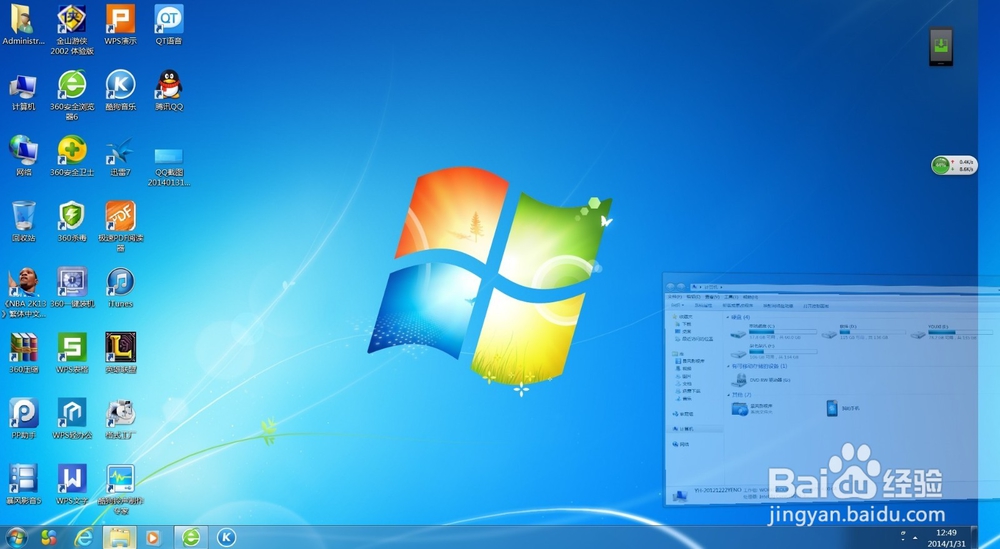Launch 英雄联盟 League of Legends shortcut
Image resolution: width=1000 pixels, height=549 pixels.
pos(121,353)
